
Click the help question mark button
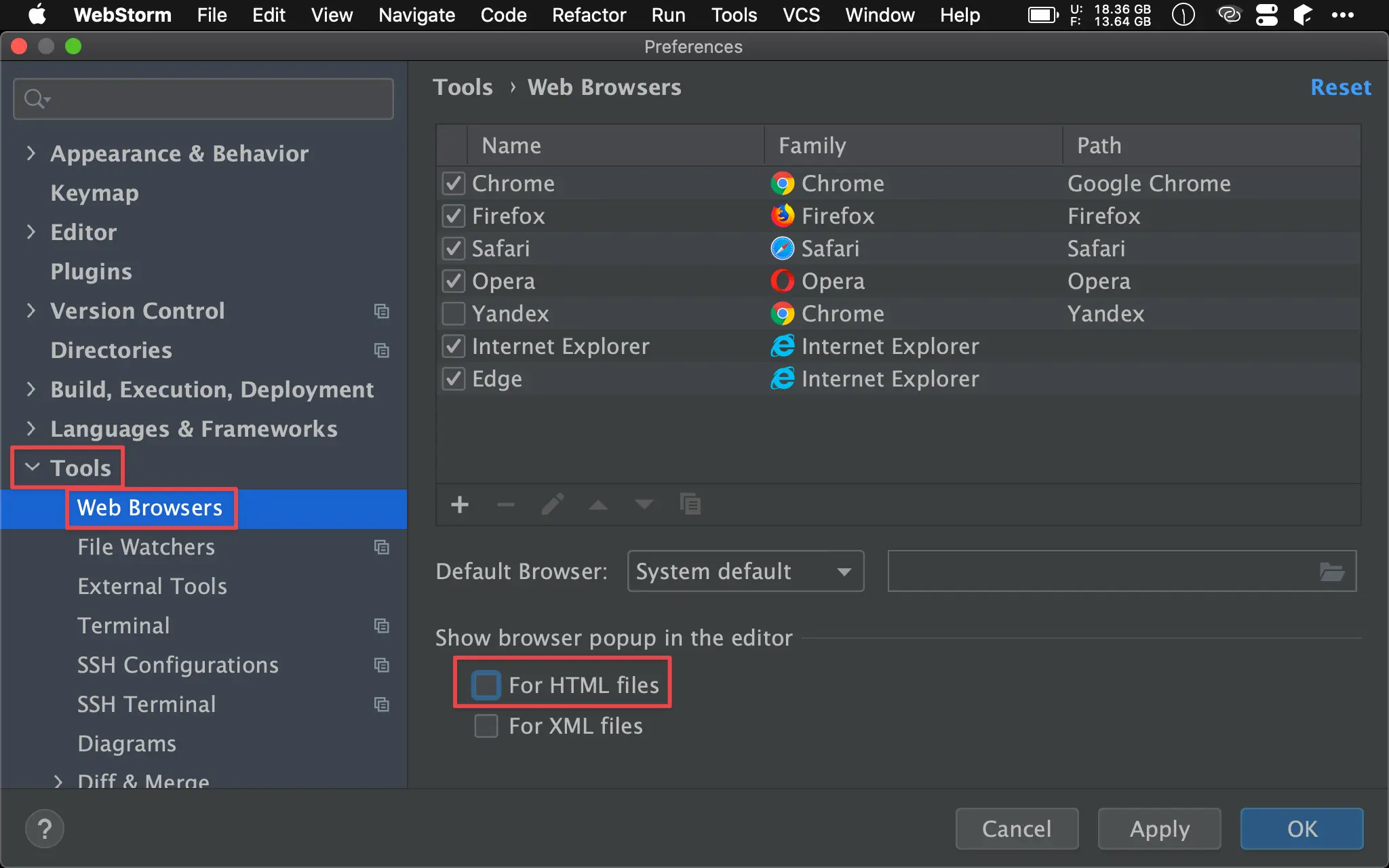point(45,829)
